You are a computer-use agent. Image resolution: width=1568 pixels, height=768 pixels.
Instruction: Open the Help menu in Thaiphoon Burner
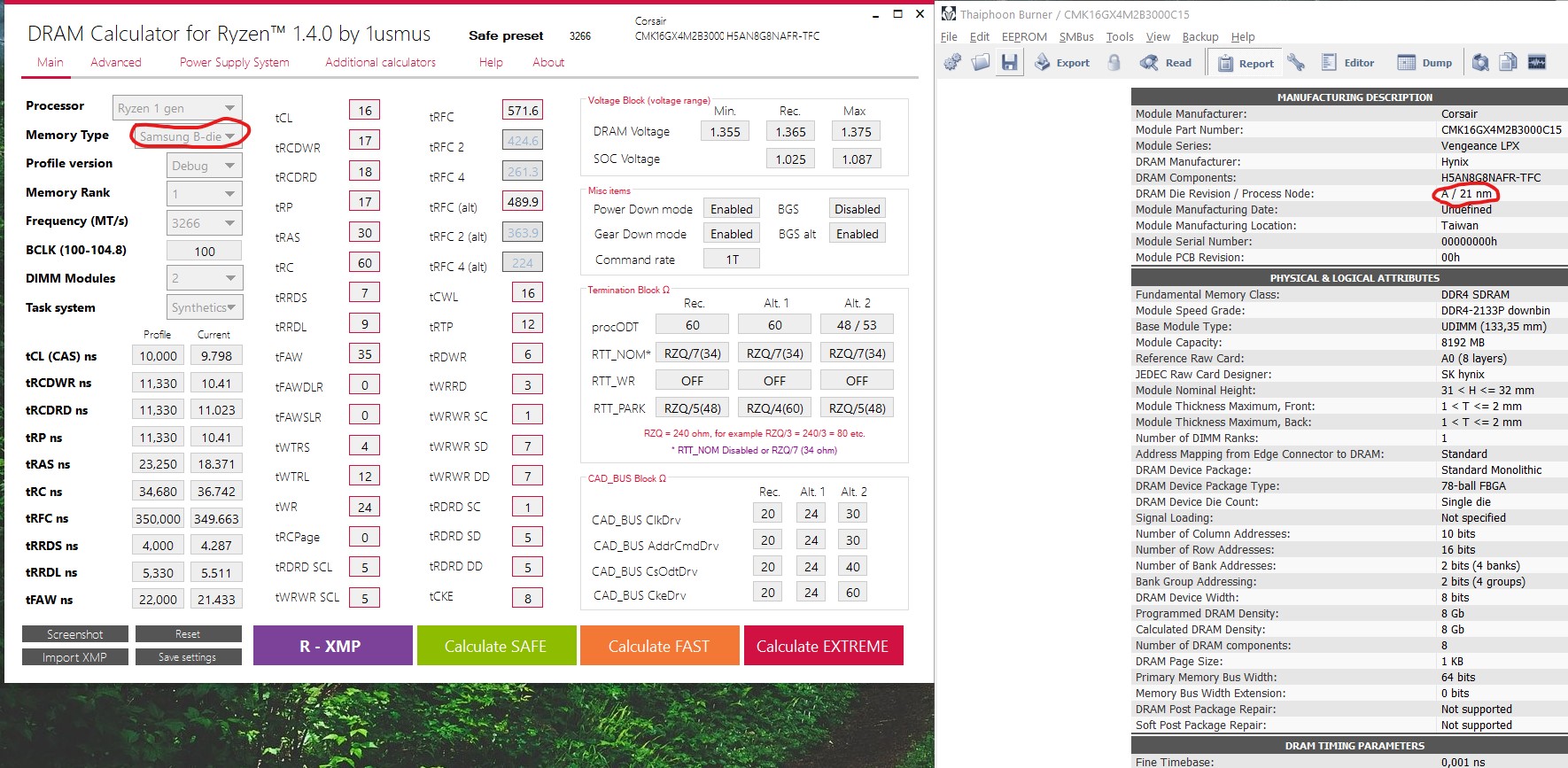(1243, 36)
